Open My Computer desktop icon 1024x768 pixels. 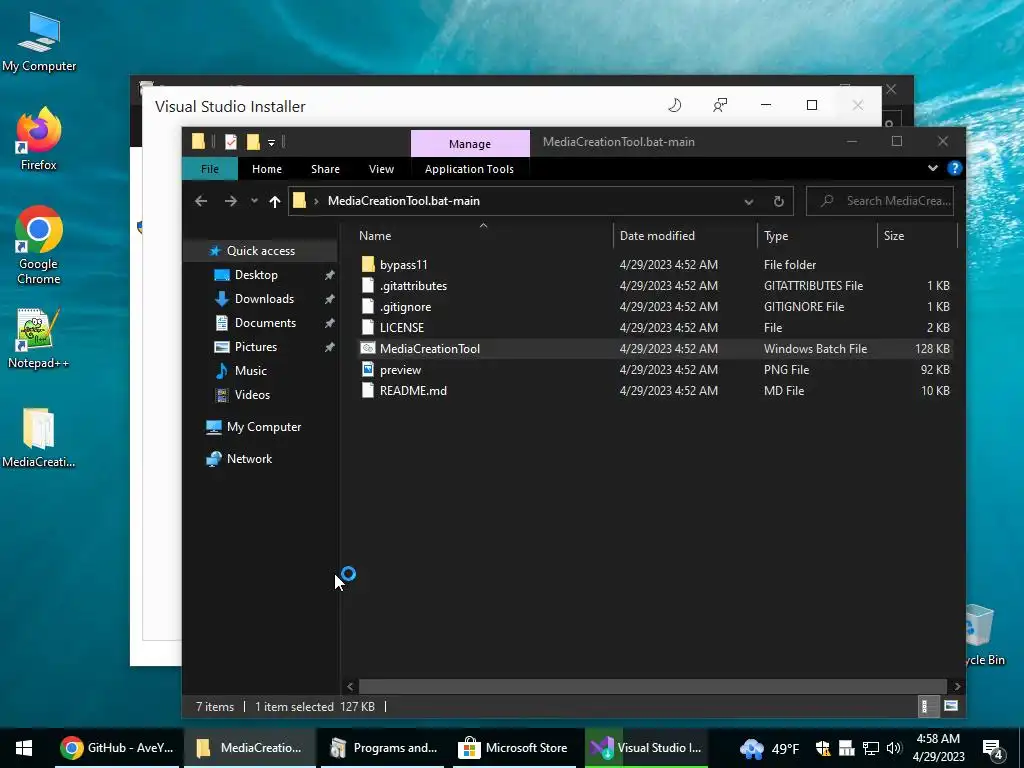click(39, 41)
